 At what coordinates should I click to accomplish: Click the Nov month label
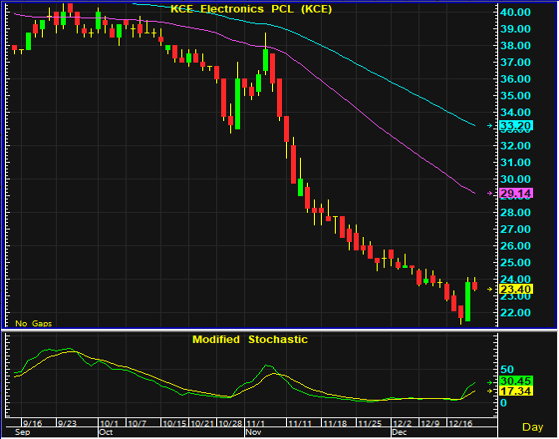click(x=253, y=432)
